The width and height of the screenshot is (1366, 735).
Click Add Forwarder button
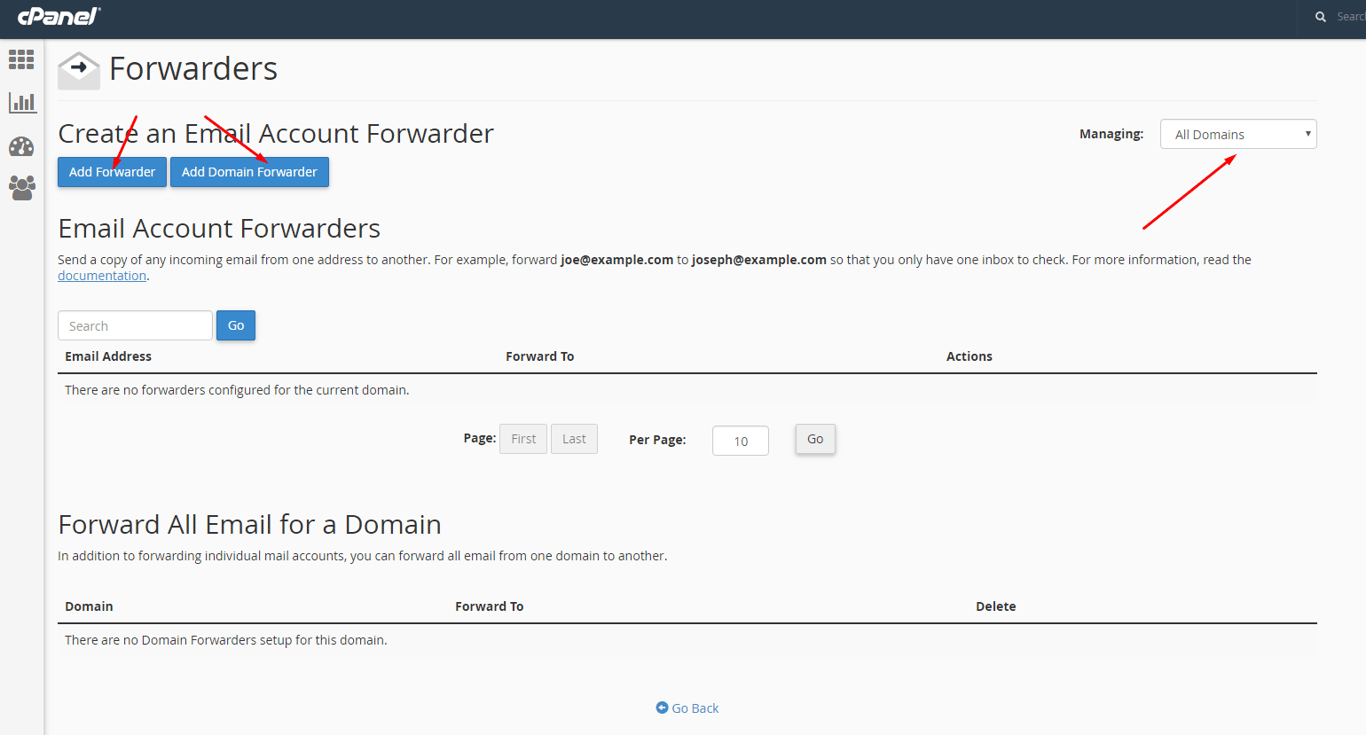click(112, 172)
